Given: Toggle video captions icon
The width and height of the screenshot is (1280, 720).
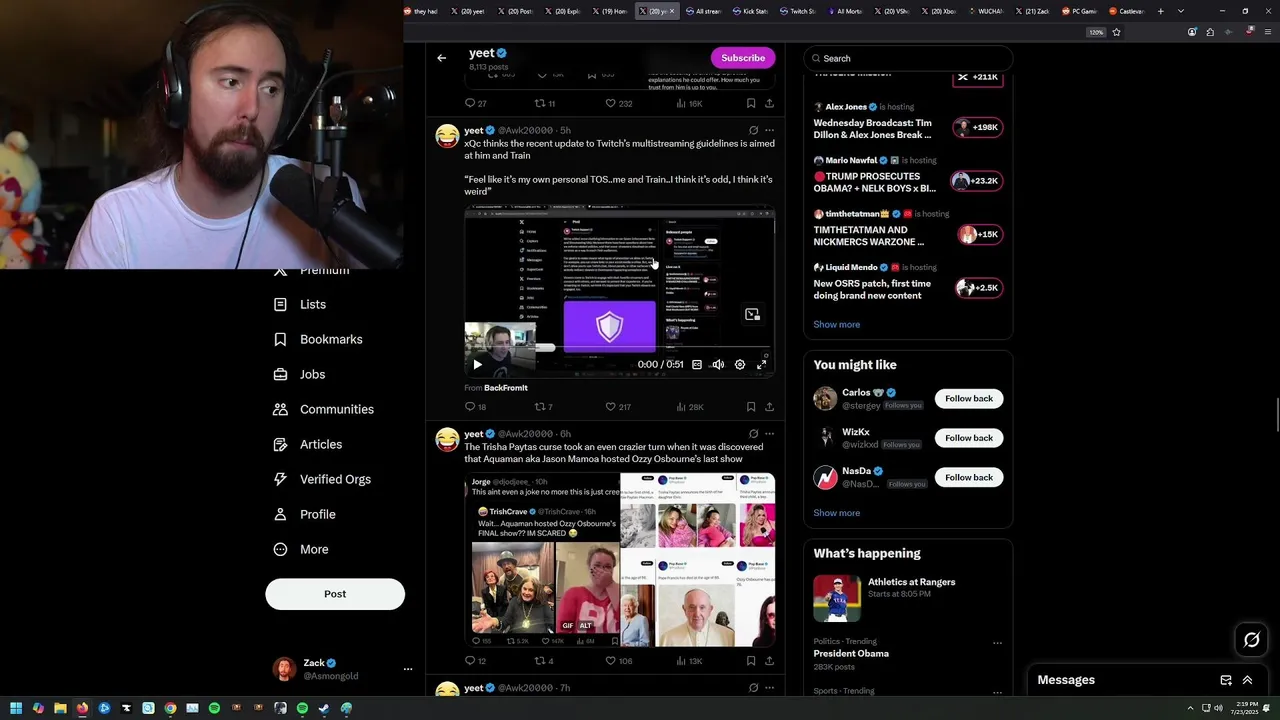Looking at the screenshot, I should pyautogui.click(x=697, y=365).
